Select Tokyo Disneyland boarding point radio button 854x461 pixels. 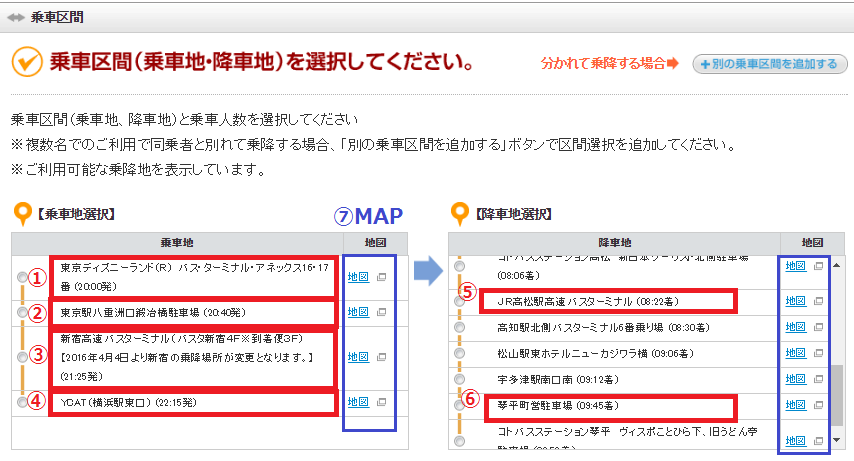pos(22,277)
